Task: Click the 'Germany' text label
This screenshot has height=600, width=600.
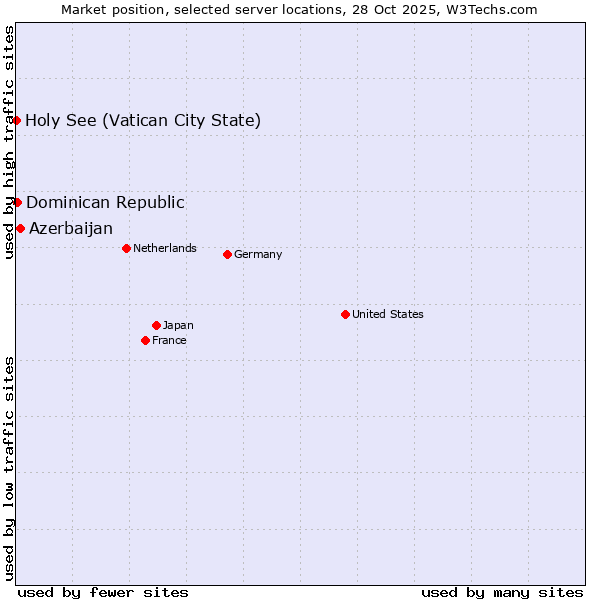Action: click(258, 254)
